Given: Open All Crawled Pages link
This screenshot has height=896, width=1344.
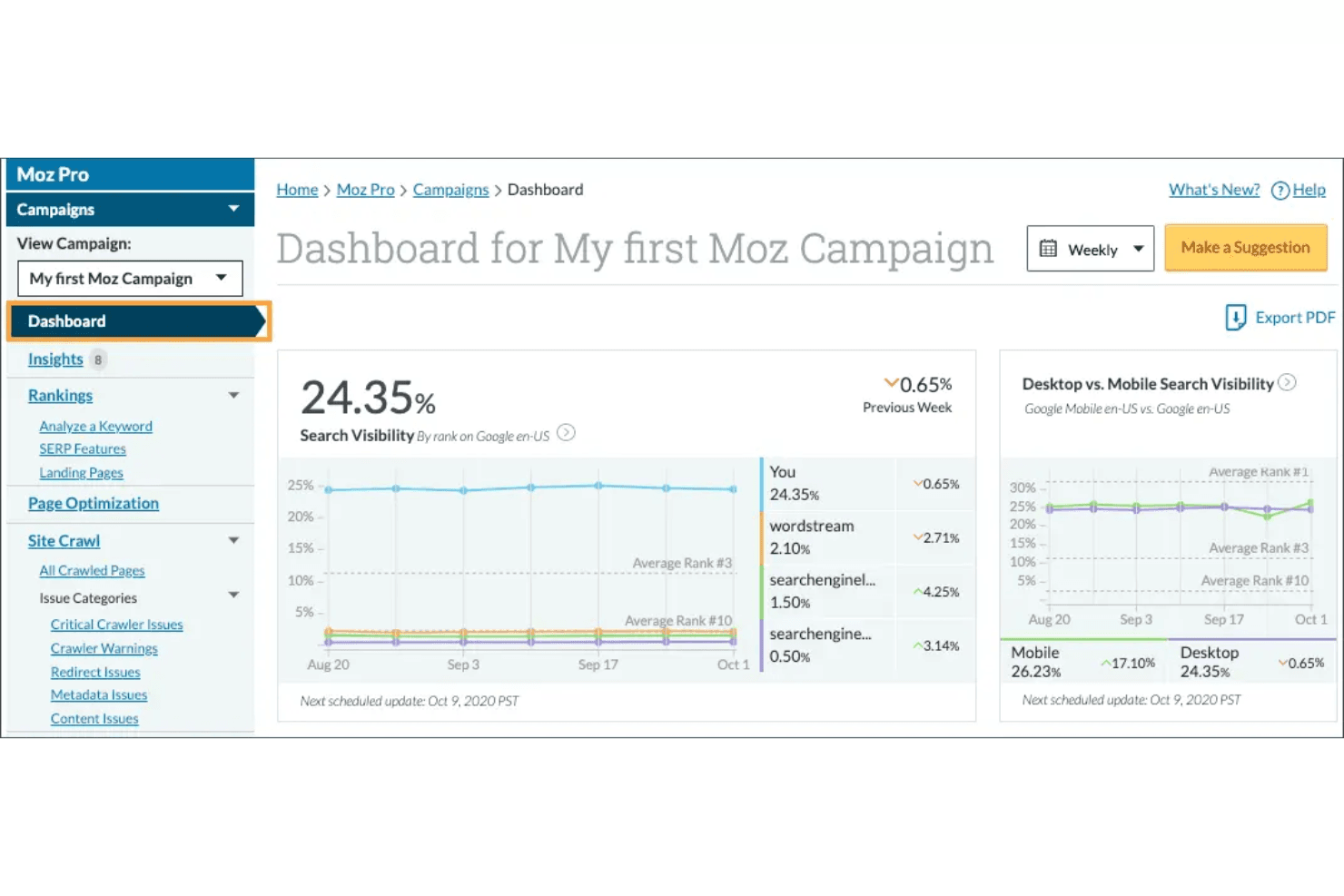Looking at the screenshot, I should click(92, 571).
